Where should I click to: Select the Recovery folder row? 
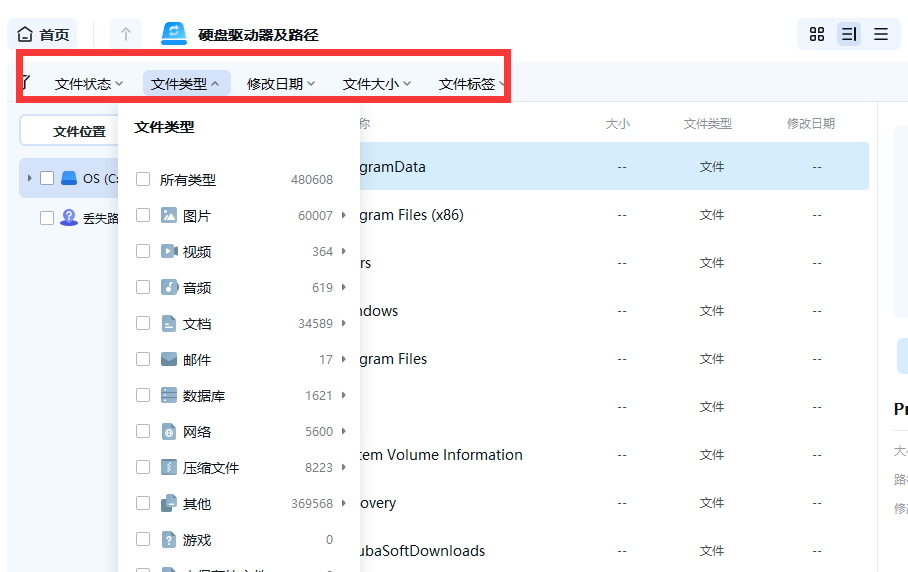614,503
